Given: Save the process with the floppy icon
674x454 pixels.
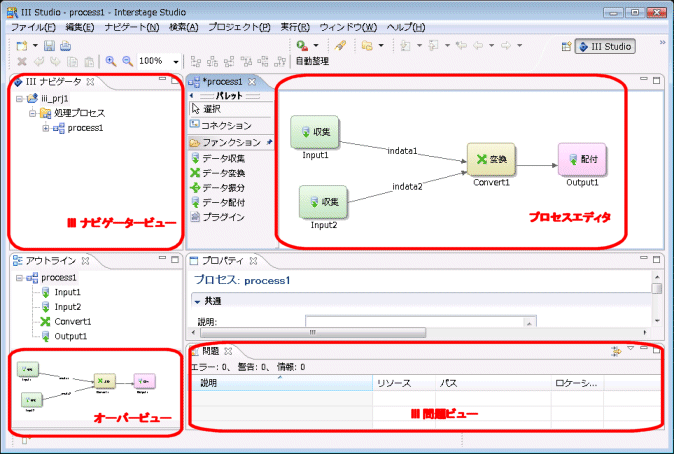Looking at the screenshot, I should point(49,46).
